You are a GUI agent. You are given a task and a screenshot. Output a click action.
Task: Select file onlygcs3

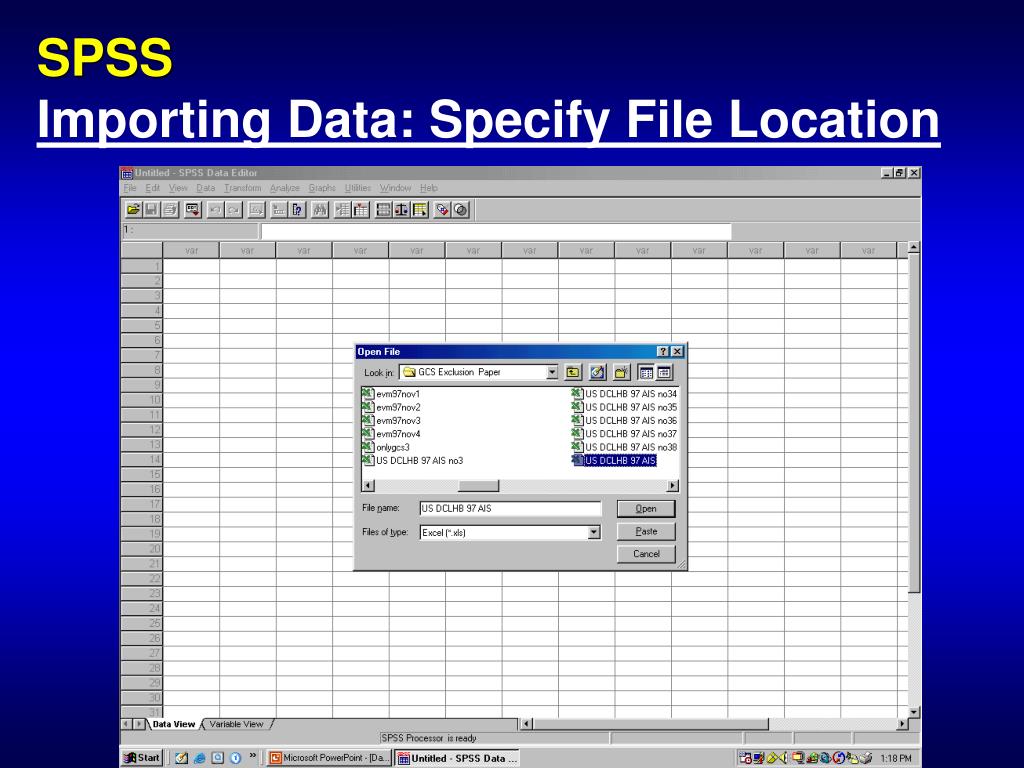386,447
